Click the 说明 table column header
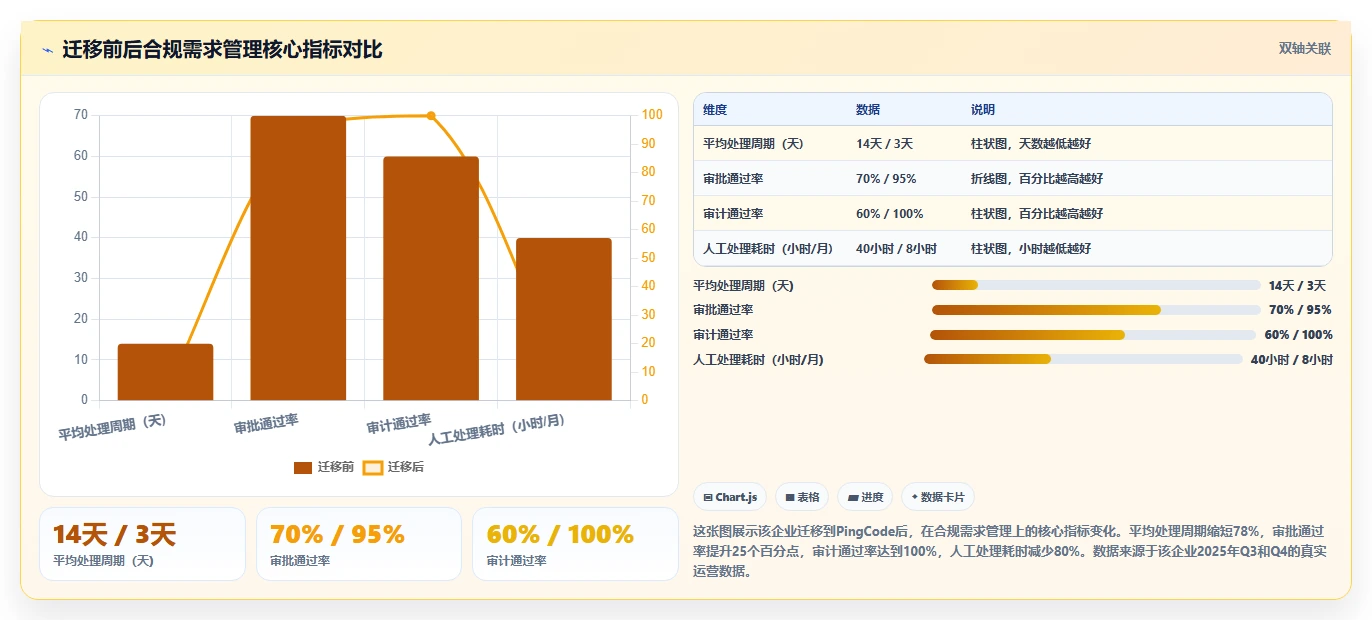Viewport: 1372px width, 620px height. pyautogui.click(x=983, y=110)
